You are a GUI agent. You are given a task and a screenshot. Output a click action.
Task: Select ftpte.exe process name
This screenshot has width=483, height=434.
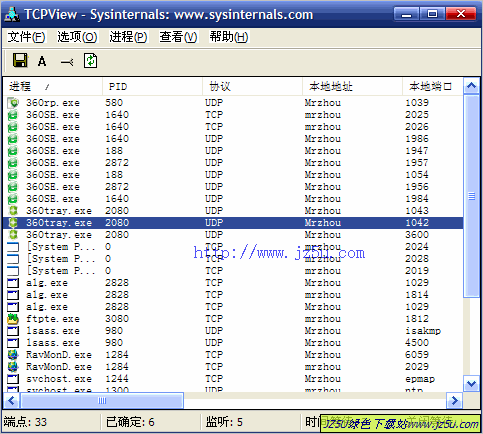pyautogui.click(x=53, y=319)
